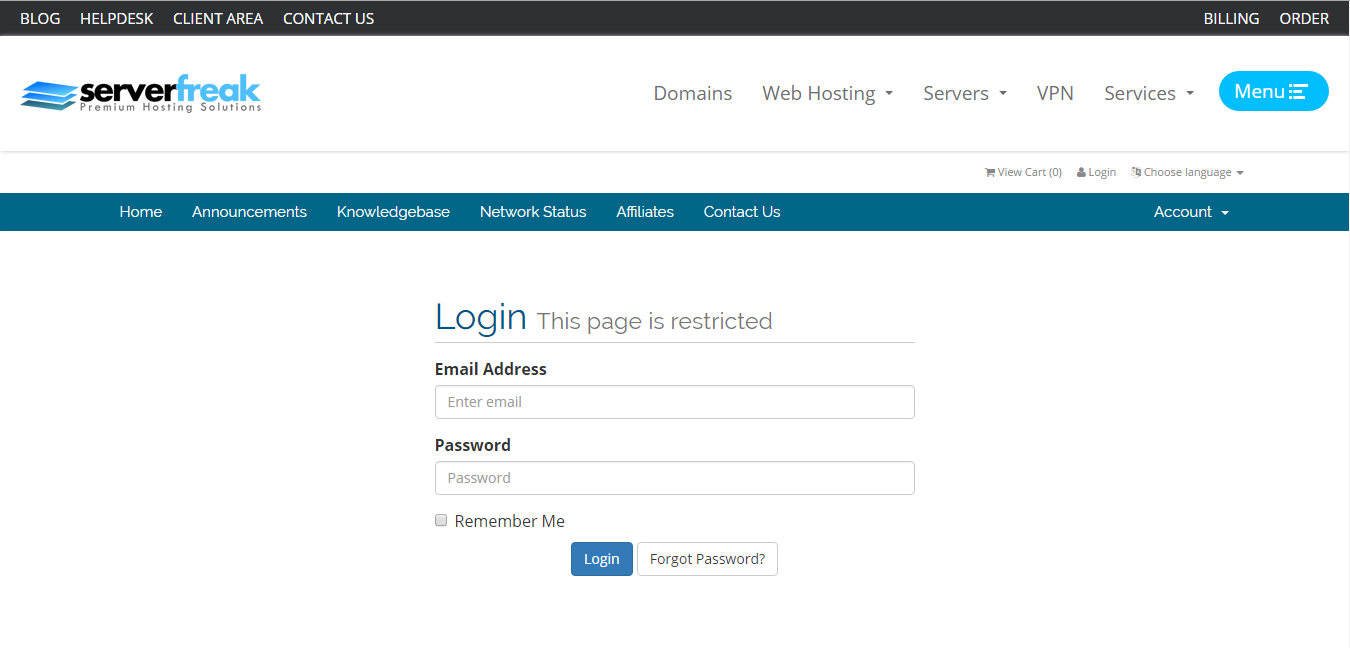The height and width of the screenshot is (648, 1350).
Task: Click the View Cart (0) link
Action: point(1023,172)
